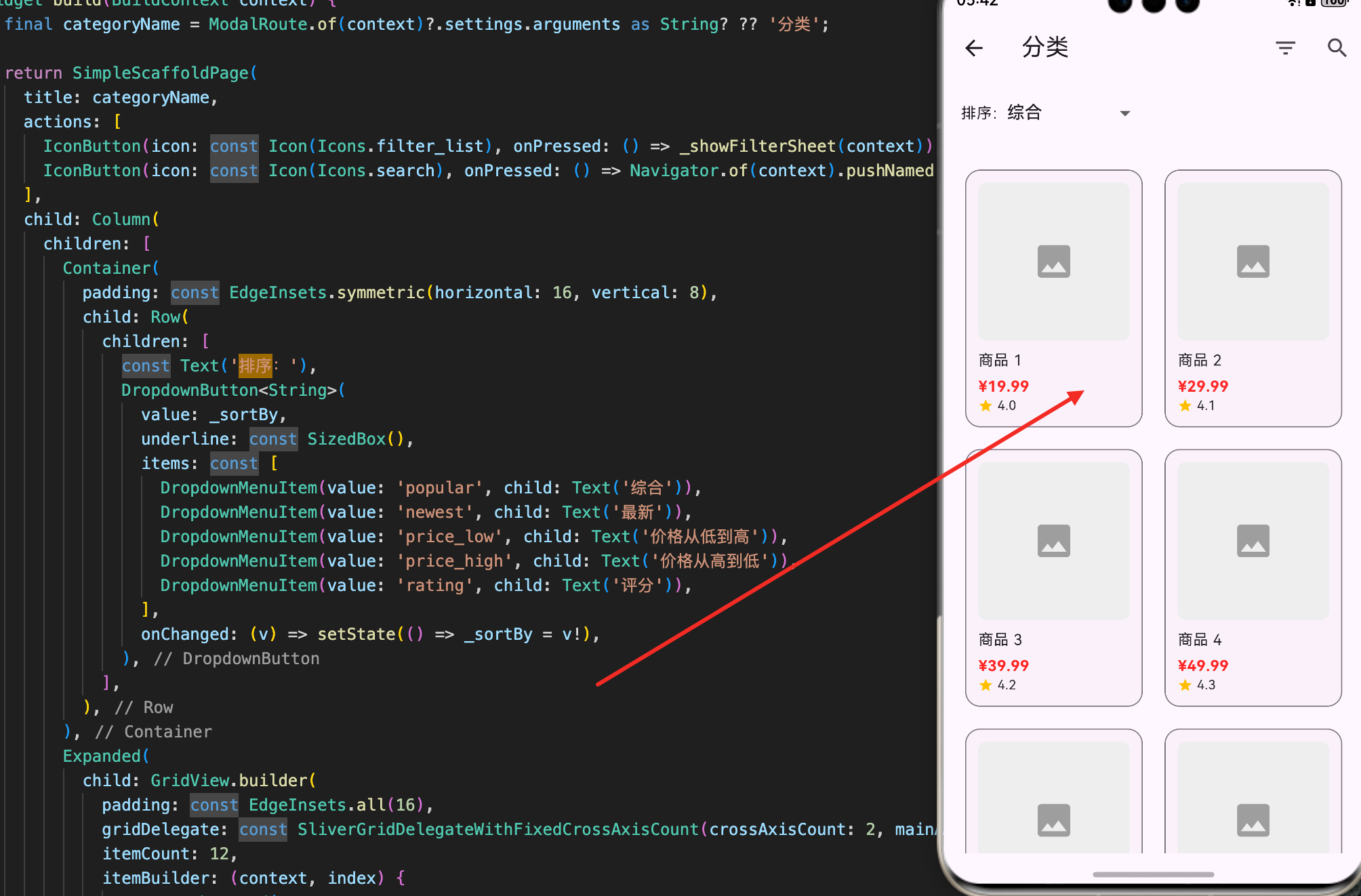Image resolution: width=1361 pixels, height=896 pixels.
Task: Tap the back arrow in the app bar
Action: pyautogui.click(x=974, y=47)
